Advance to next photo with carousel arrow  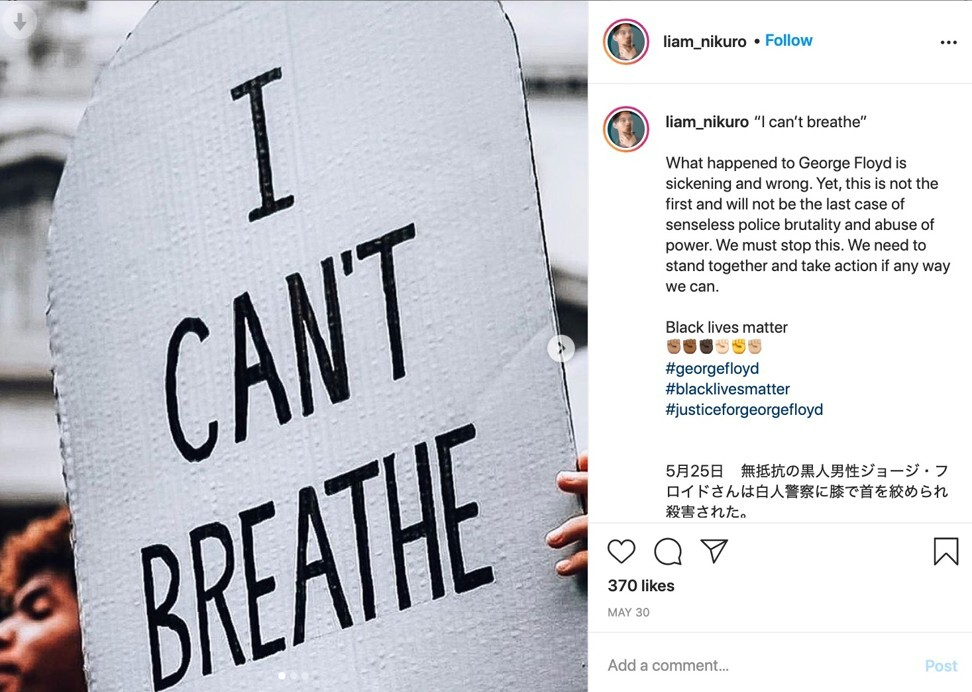pos(561,348)
